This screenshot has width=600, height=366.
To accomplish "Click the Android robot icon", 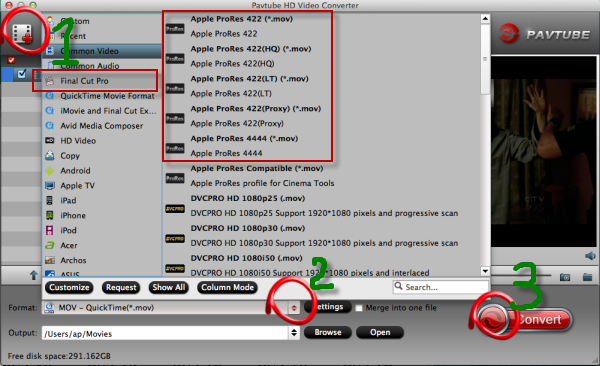I will pyautogui.click(x=50, y=170).
